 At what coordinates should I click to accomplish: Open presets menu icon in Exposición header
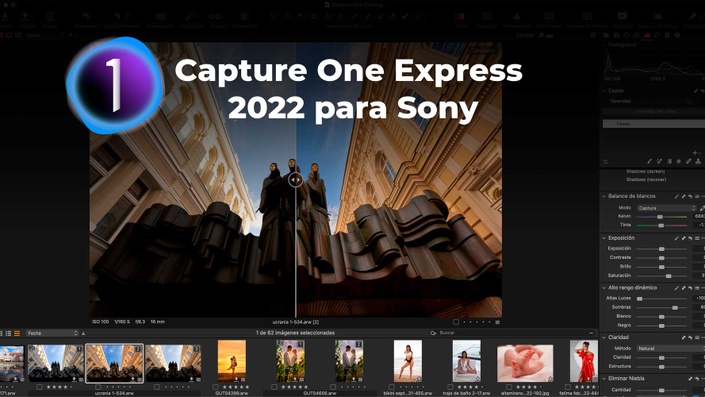(697, 238)
